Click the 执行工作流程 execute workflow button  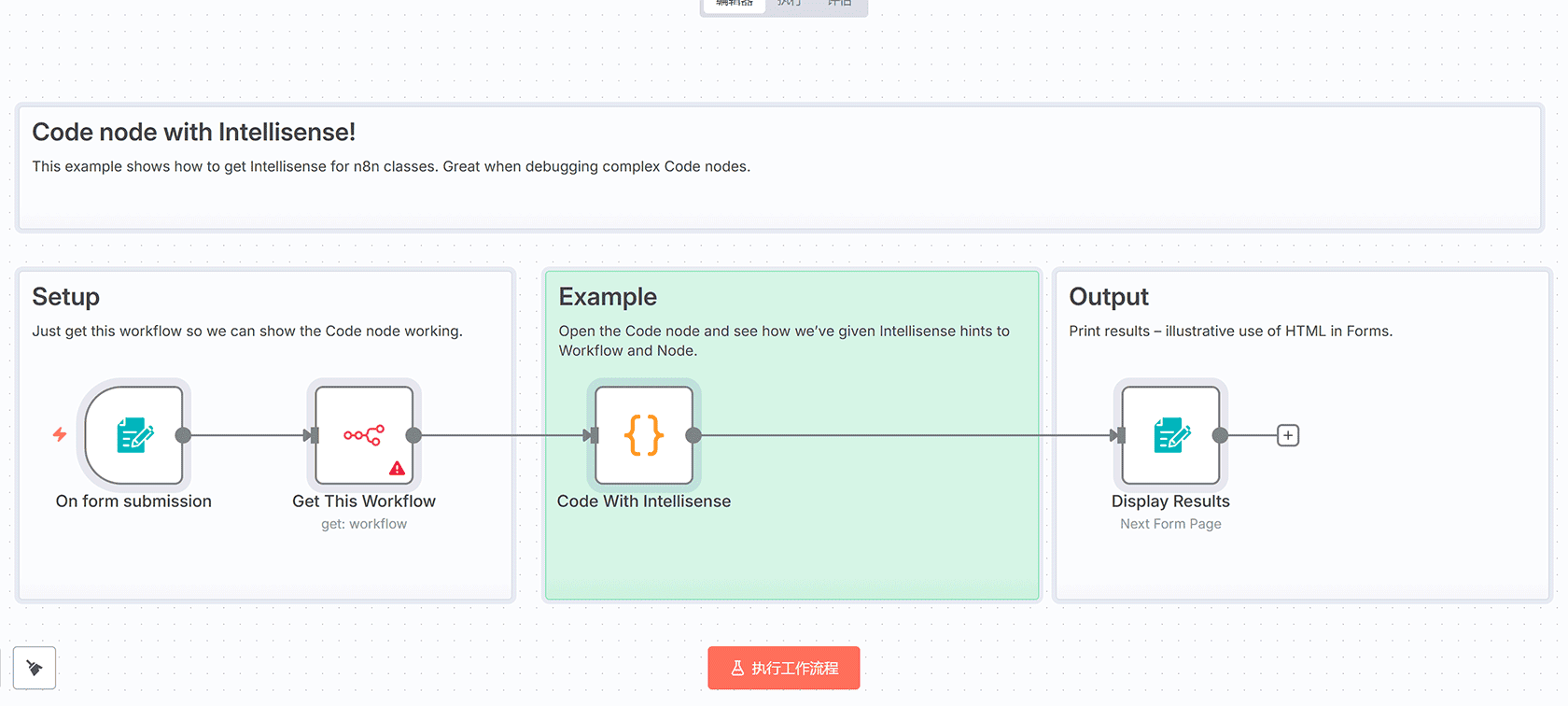pos(784,668)
